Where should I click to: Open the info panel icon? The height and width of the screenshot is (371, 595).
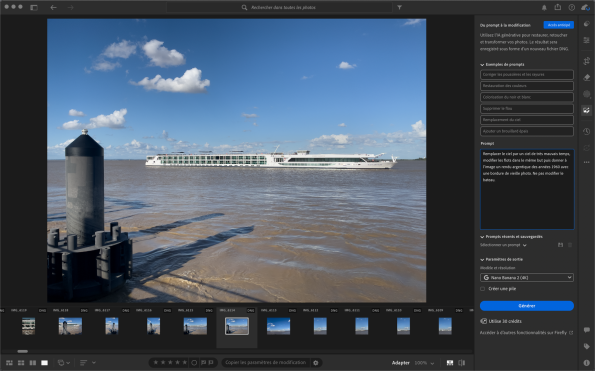tap(587, 363)
